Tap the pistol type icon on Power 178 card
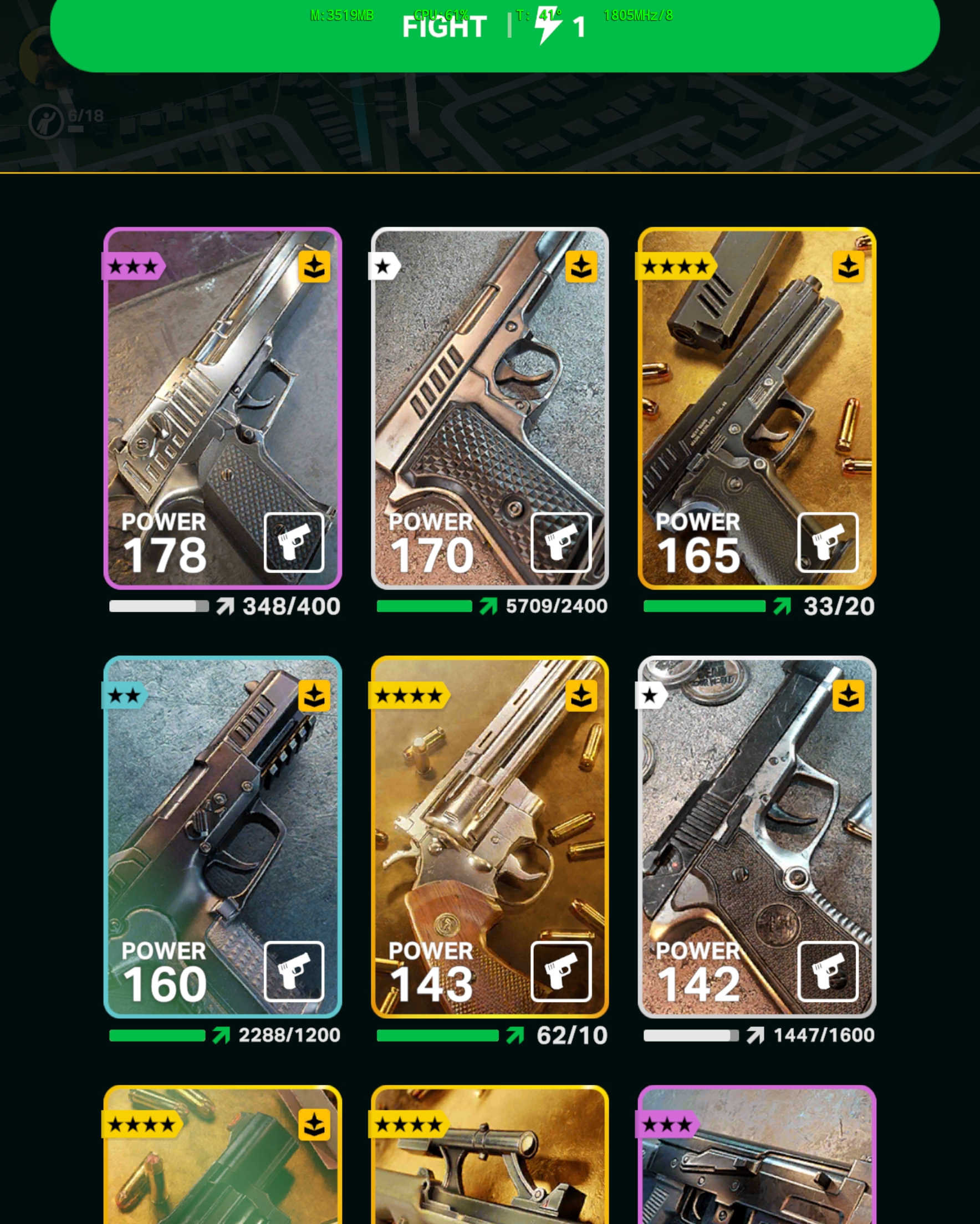This screenshot has width=980, height=1224. pos(294,542)
